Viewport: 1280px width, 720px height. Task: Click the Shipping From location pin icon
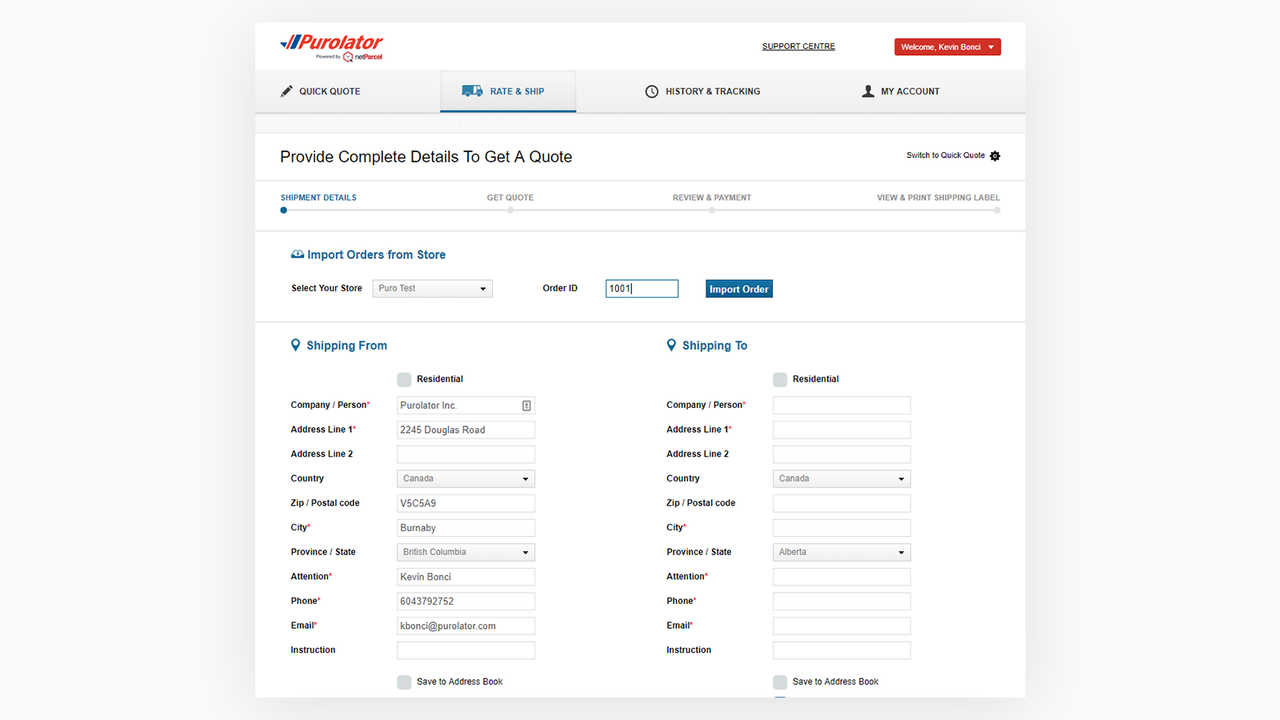[x=295, y=345]
